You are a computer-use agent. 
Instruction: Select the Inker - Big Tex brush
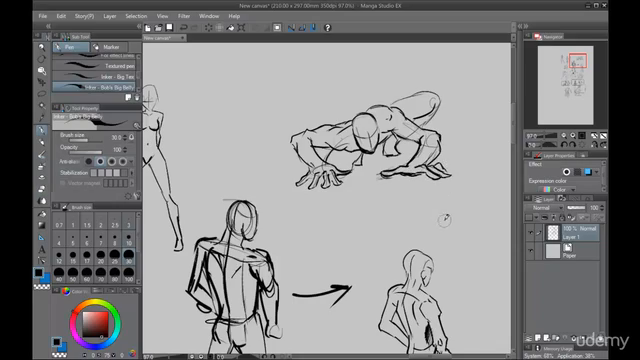(x=94, y=76)
